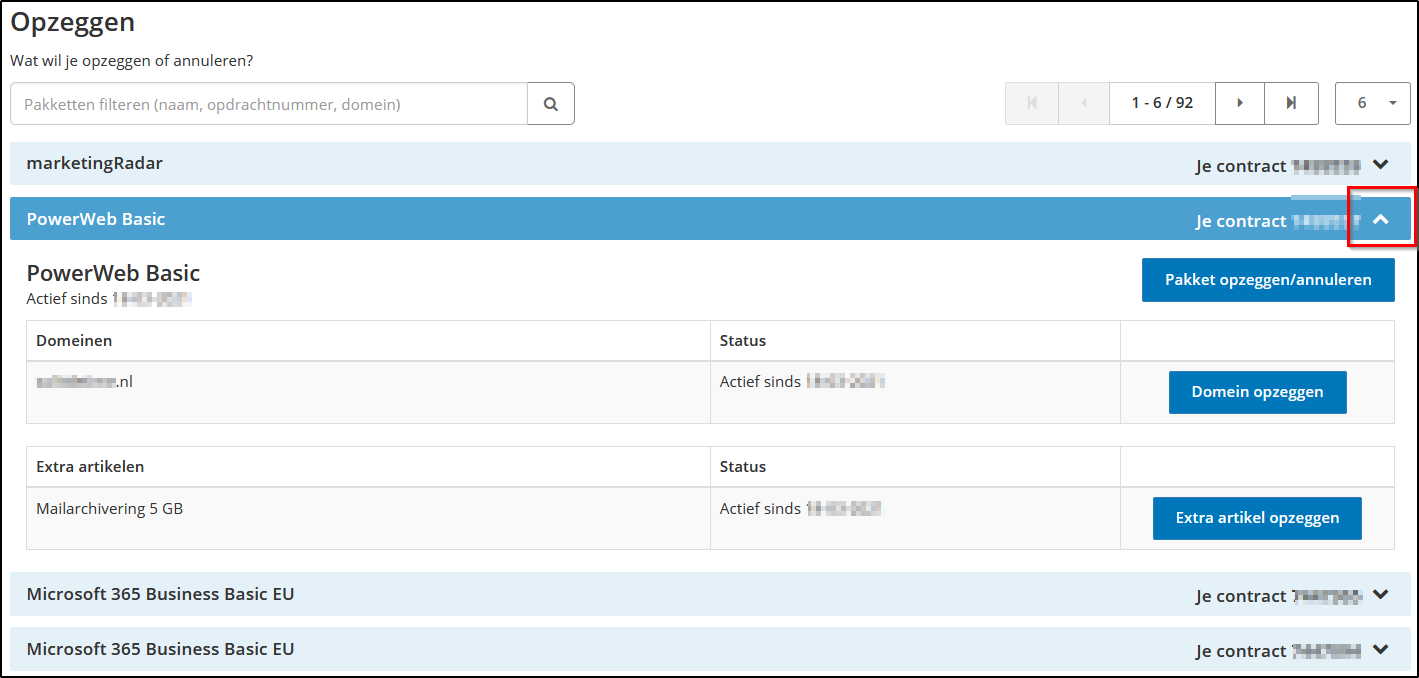Collapse PowerWeb Basic using the up chevron

pyautogui.click(x=1381, y=220)
